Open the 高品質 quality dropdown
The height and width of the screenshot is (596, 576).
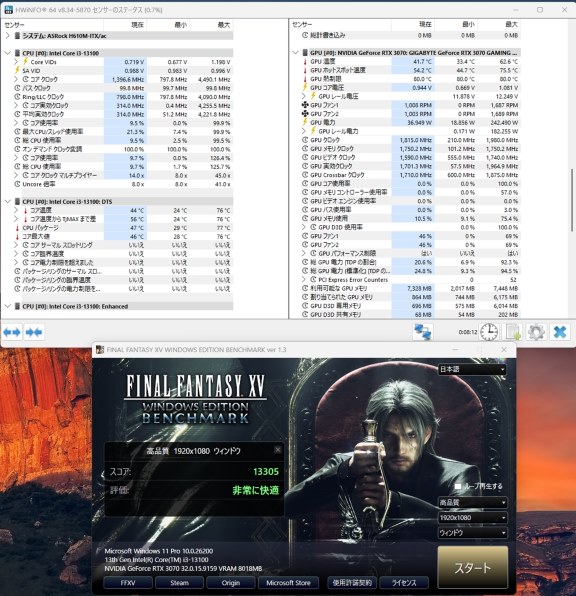pyautogui.click(x=473, y=503)
